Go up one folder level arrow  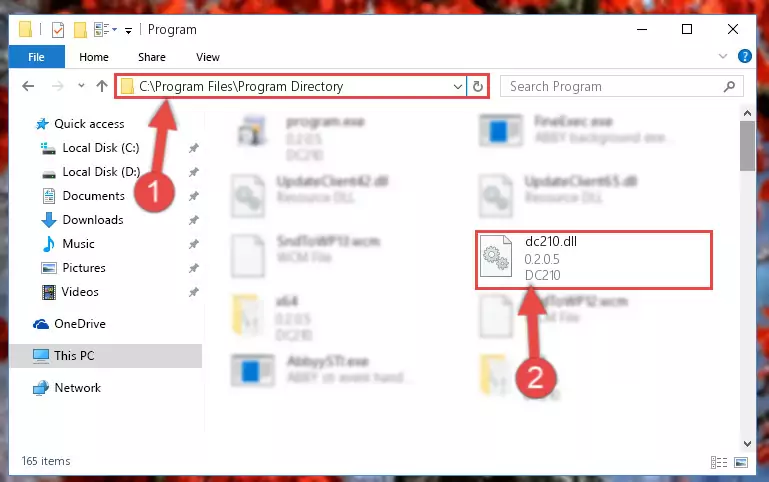102,86
